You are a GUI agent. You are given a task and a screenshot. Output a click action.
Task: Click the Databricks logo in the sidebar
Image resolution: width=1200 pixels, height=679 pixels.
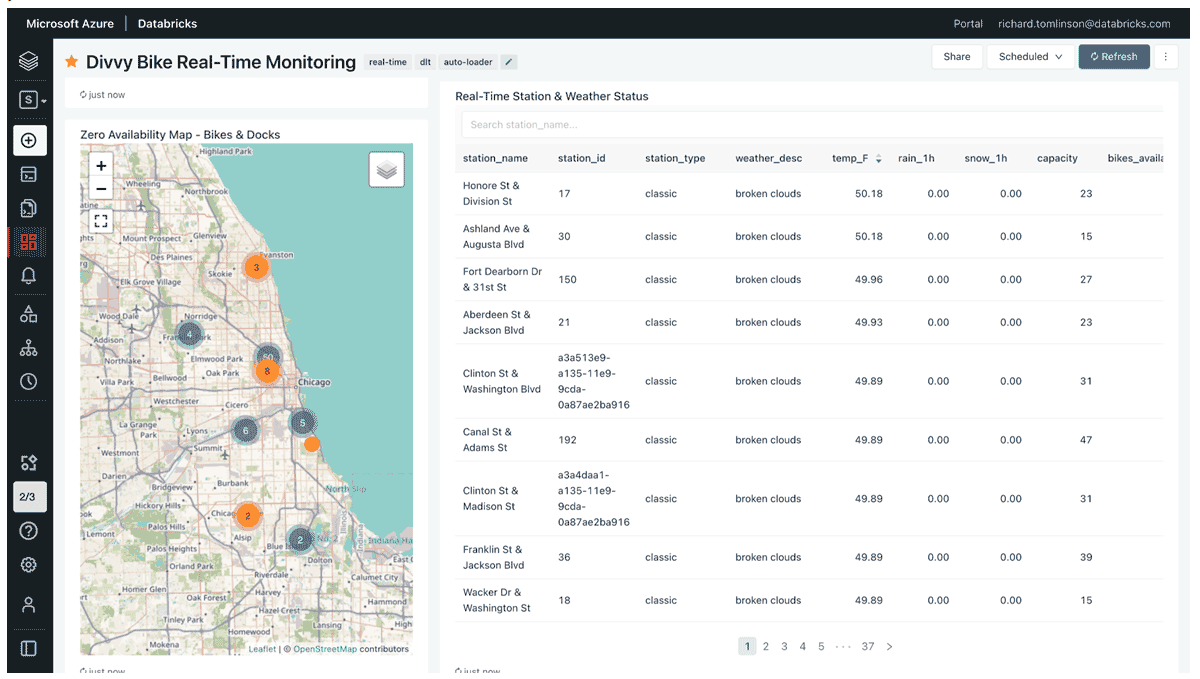coord(28,62)
